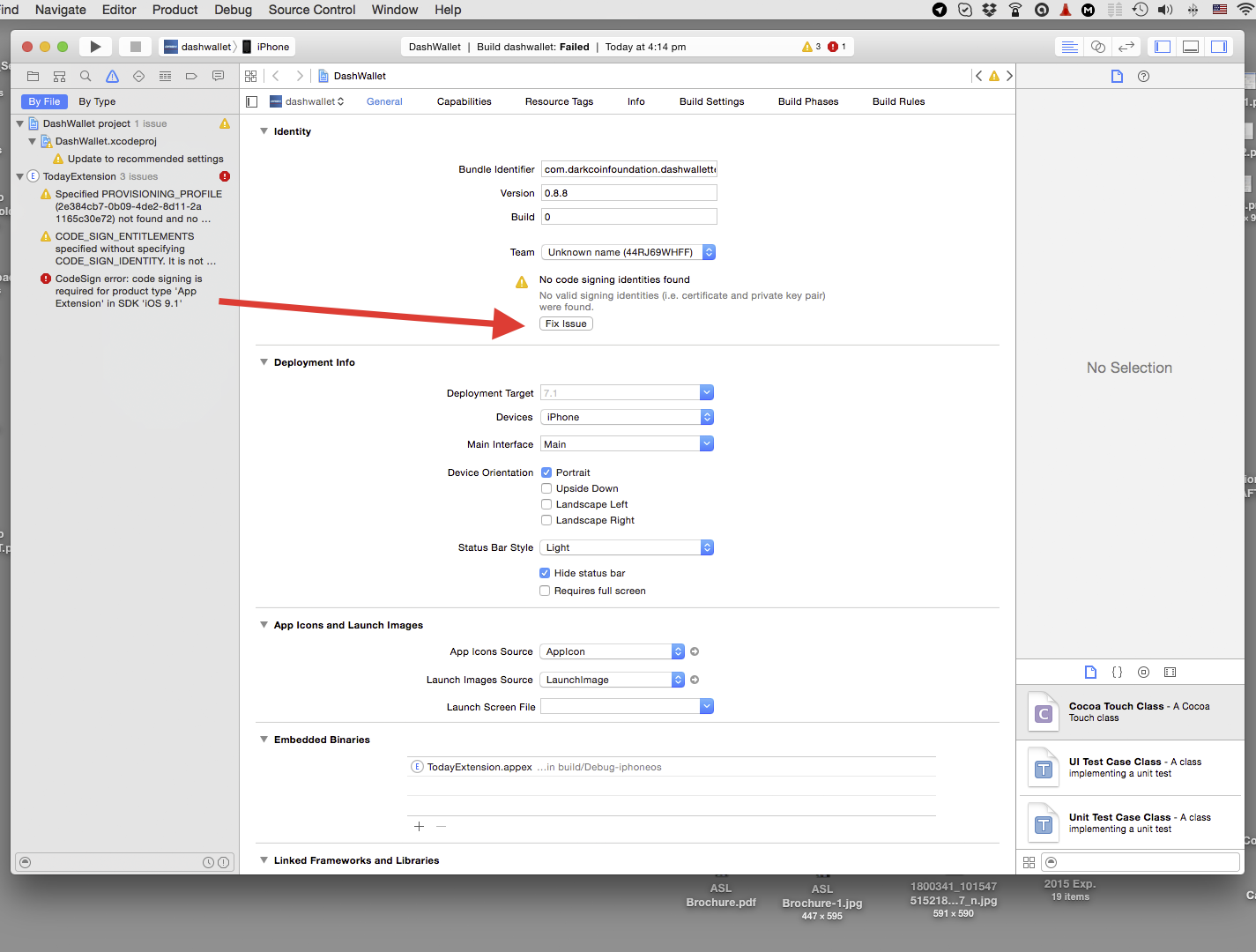This screenshot has width=1256, height=952.
Task: Open the Team dropdown
Action: coord(628,252)
